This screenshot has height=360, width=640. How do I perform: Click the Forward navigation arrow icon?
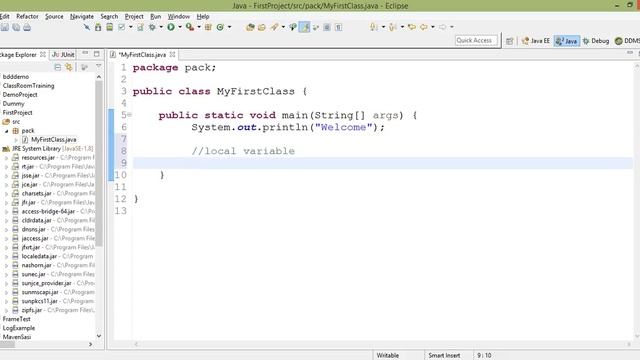(443, 27)
